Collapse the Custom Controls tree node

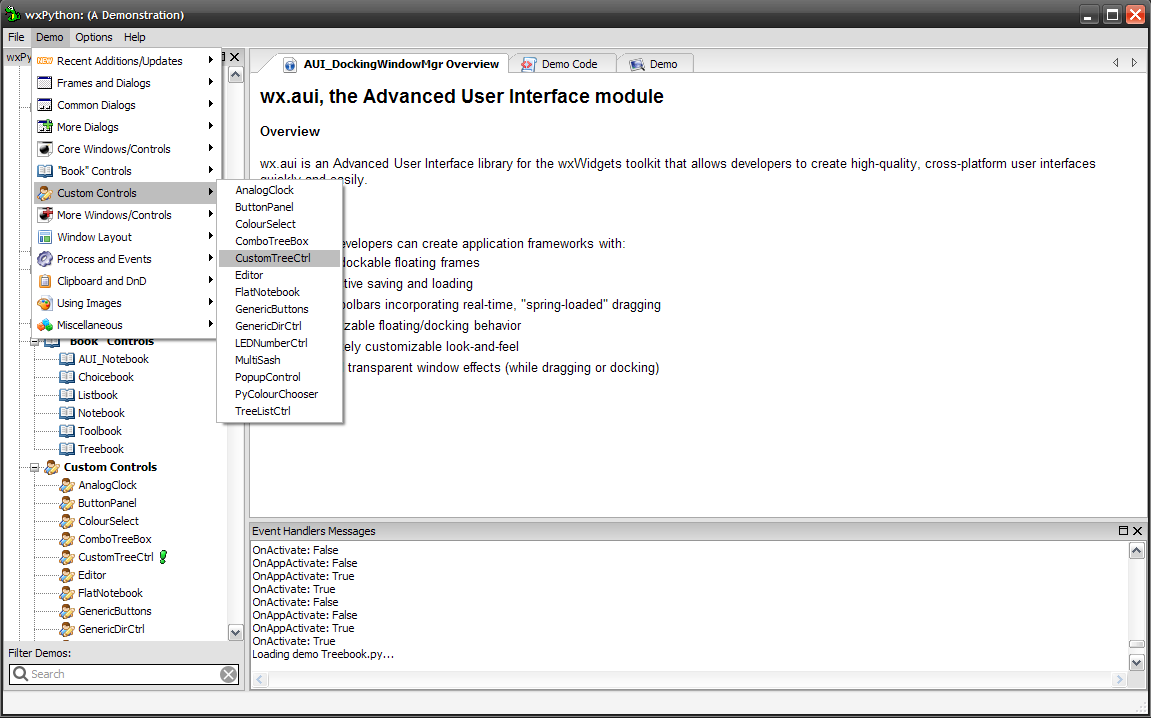(35, 467)
